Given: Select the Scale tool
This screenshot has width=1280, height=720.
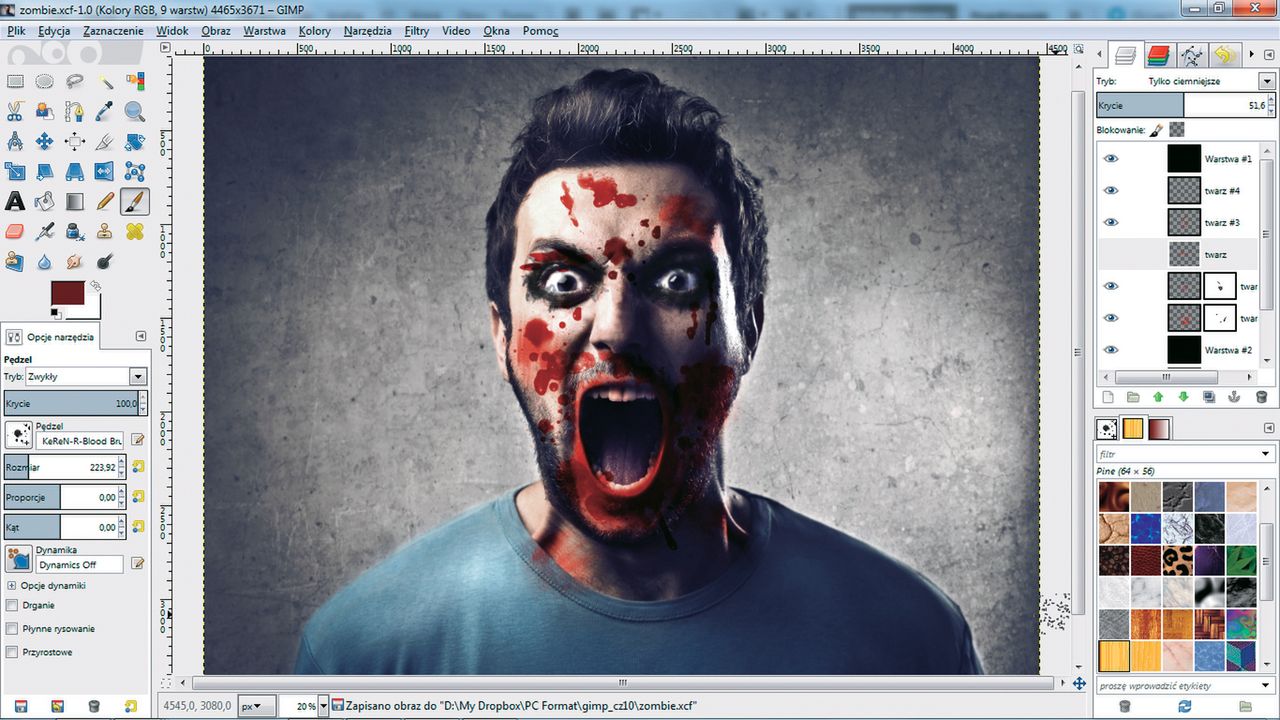Looking at the screenshot, I should pos(15,172).
